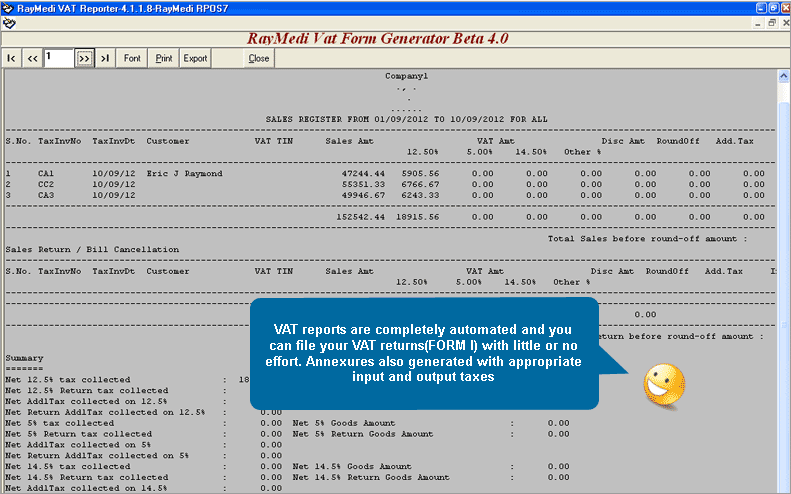791x494 pixels.
Task: Minimize the inner report window
Action: 758,23
